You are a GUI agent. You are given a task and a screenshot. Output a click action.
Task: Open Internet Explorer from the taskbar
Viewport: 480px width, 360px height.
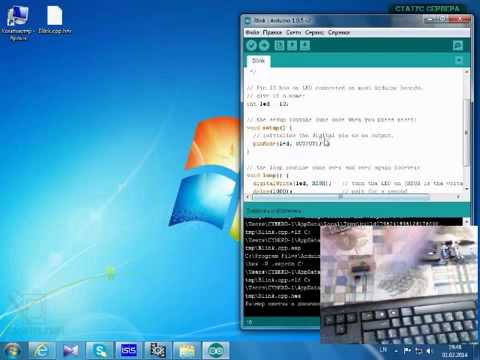click(41, 350)
